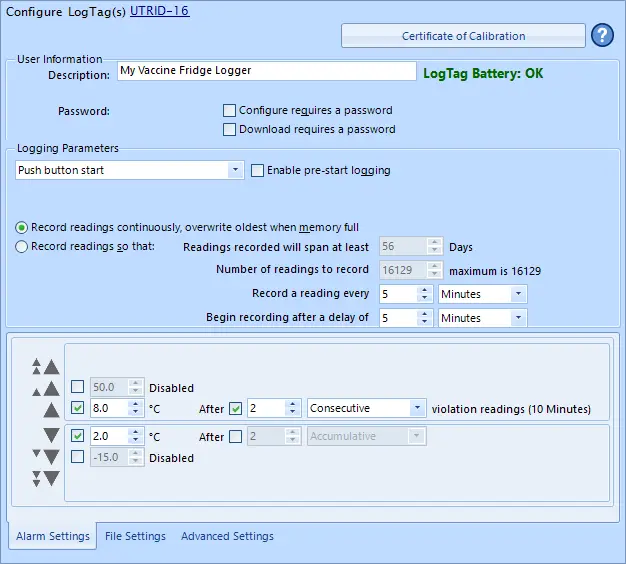The height and width of the screenshot is (564, 626).
Task: Open the UTRID-16 link
Action: (x=159, y=11)
